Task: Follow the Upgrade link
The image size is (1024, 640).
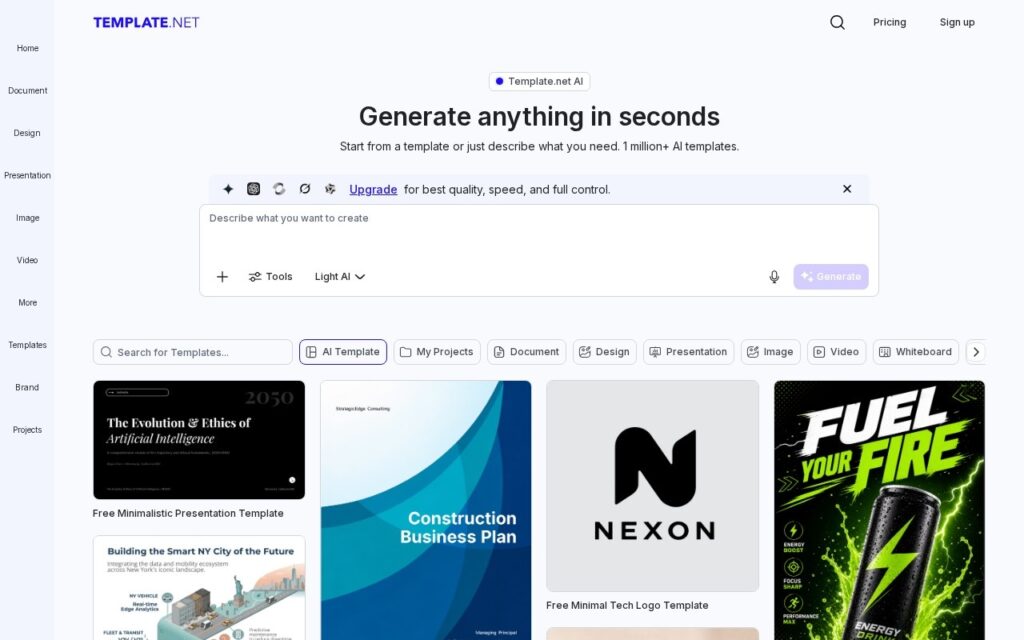Action: [x=373, y=189]
